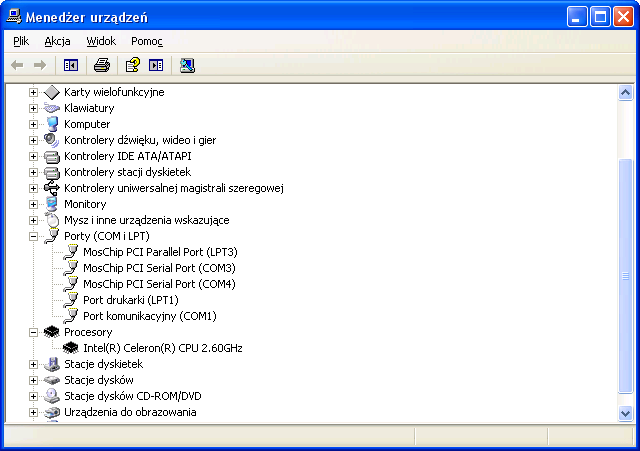Open the Widok menu
Viewport: 640px width, 451px height.
pos(101,41)
